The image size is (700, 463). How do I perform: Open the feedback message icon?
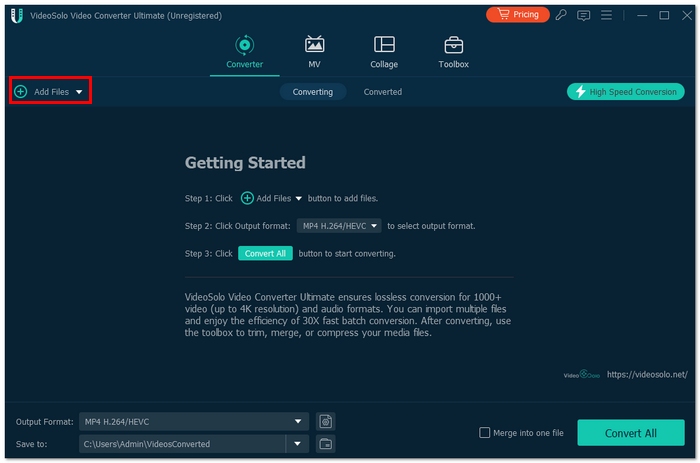(584, 15)
